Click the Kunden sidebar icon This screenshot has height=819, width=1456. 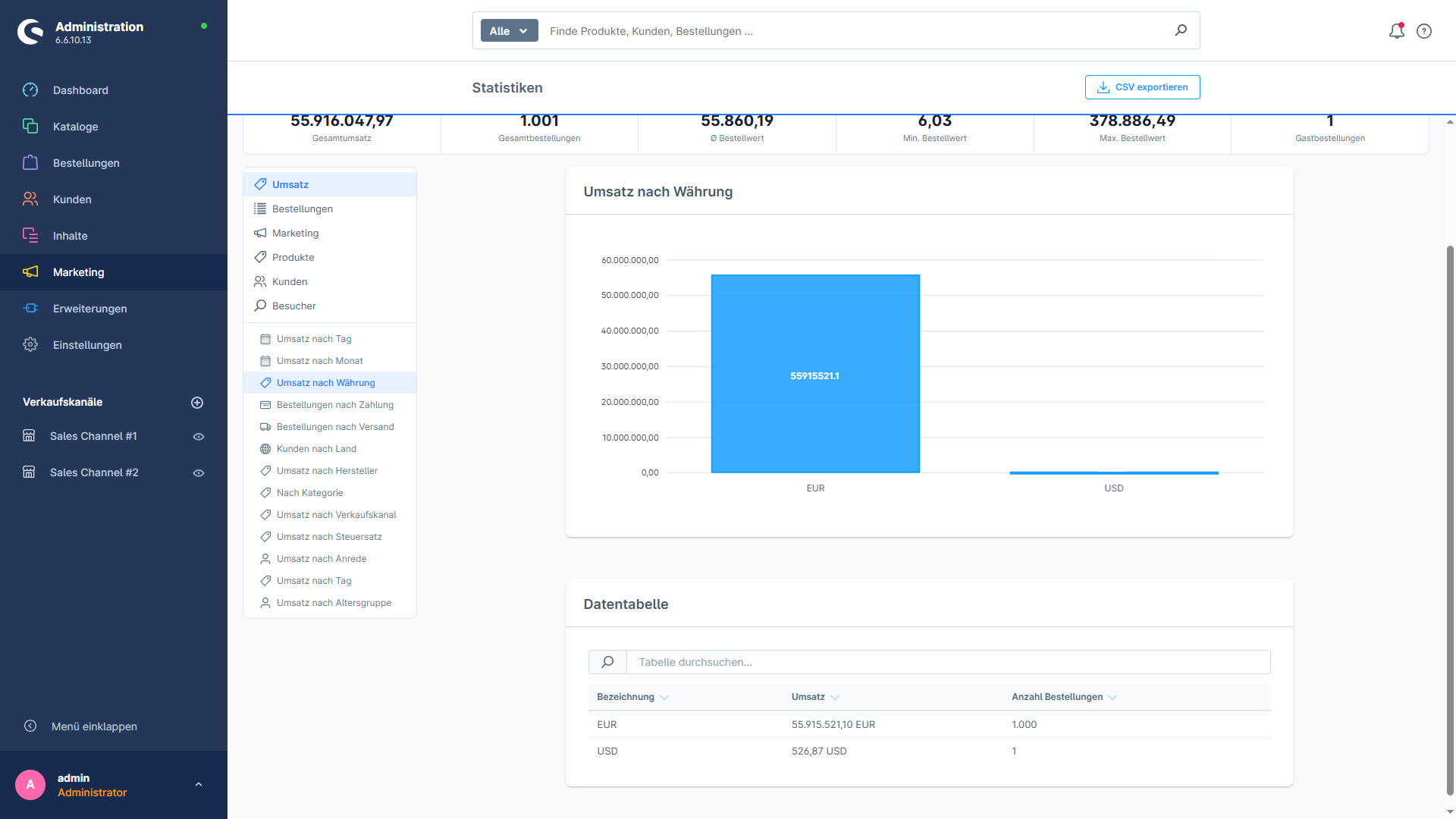pos(30,199)
